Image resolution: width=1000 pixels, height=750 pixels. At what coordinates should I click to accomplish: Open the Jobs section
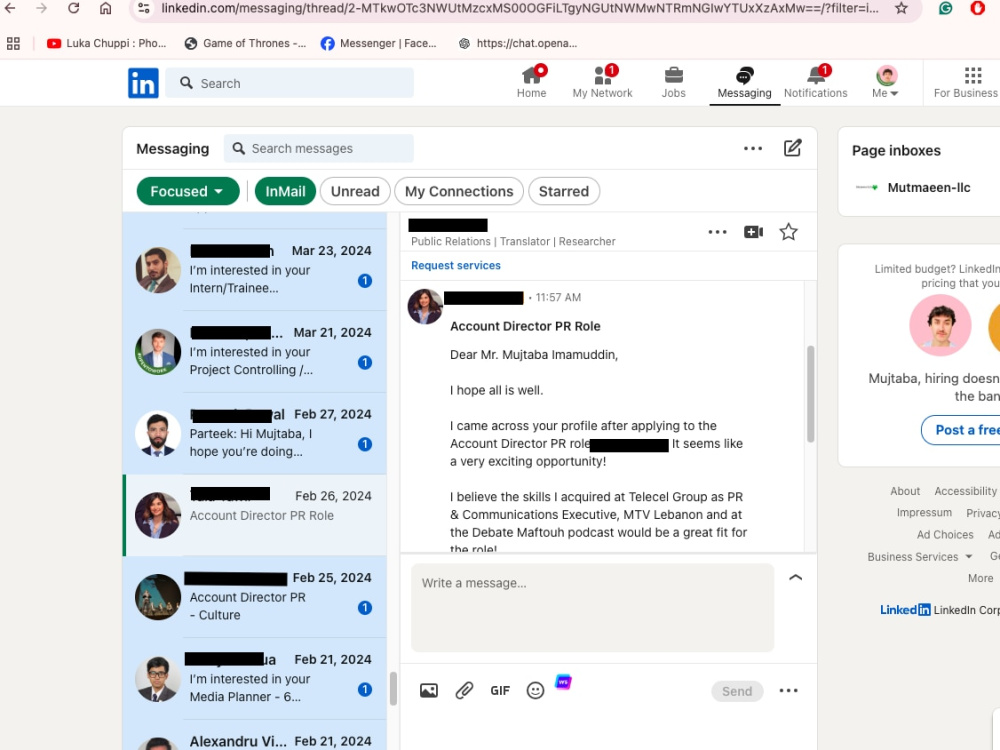(x=673, y=83)
